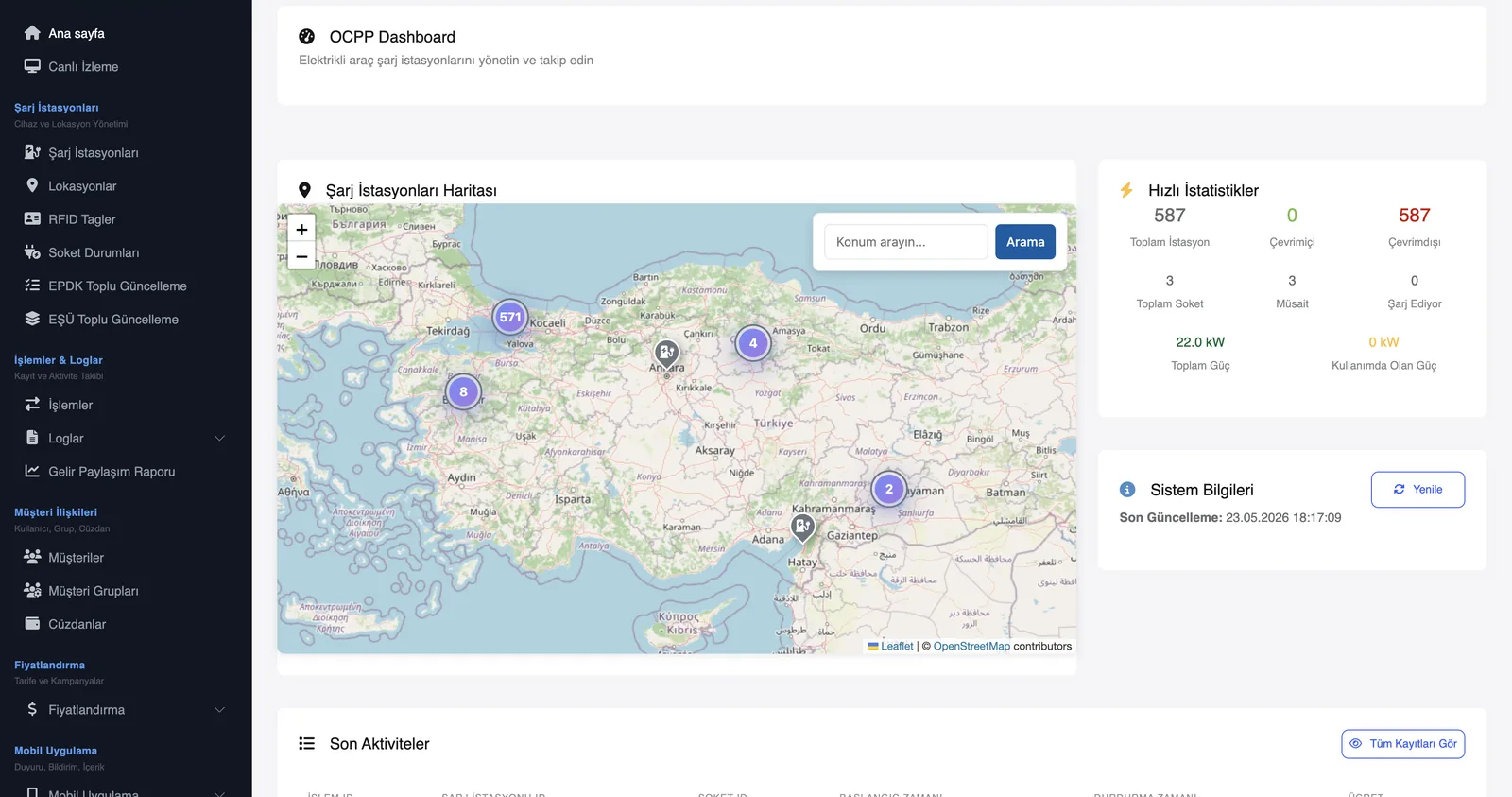
Task: Click the Arama search button
Action: click(1025, 242)
